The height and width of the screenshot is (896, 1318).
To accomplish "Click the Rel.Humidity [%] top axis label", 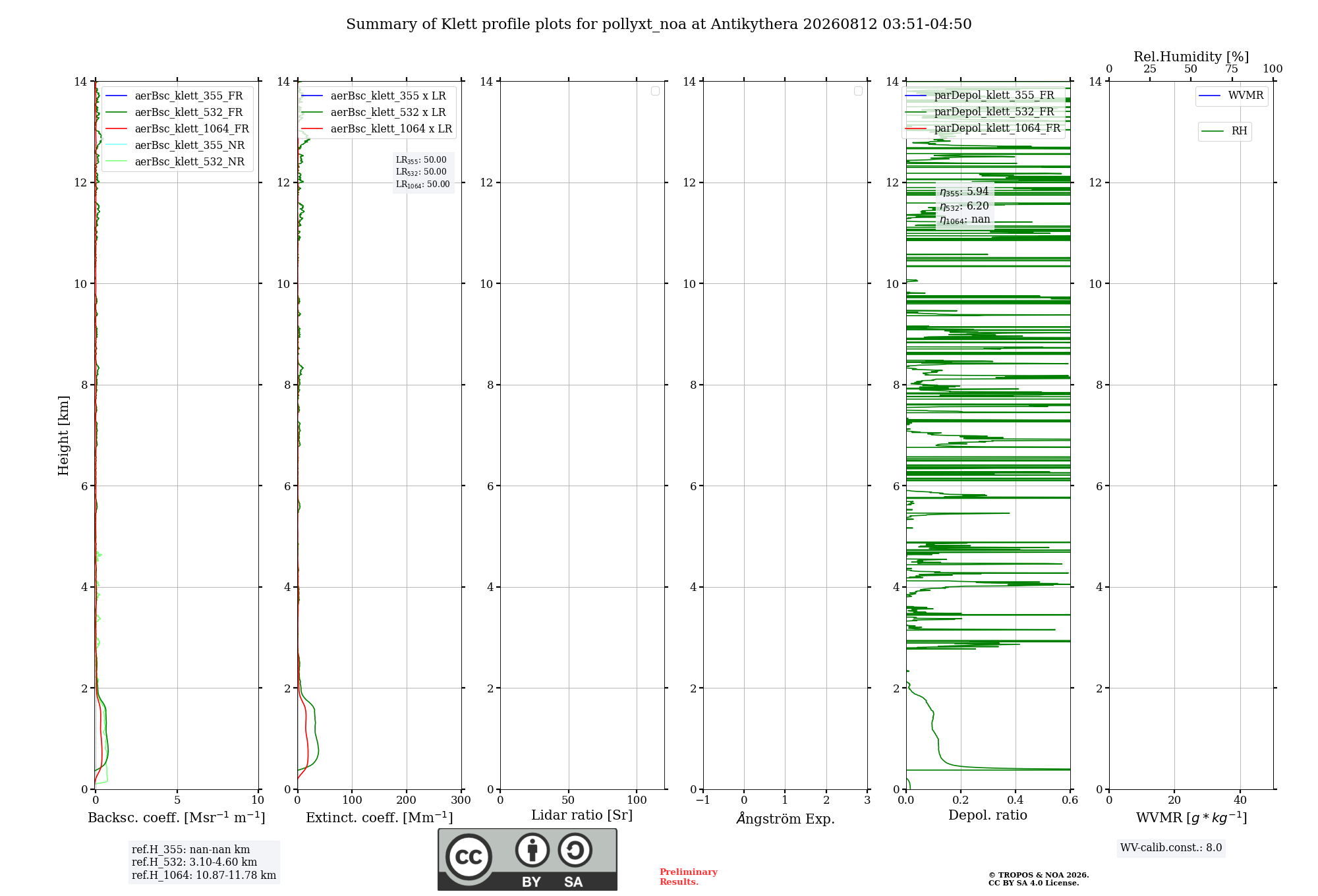I will 1191,57.
